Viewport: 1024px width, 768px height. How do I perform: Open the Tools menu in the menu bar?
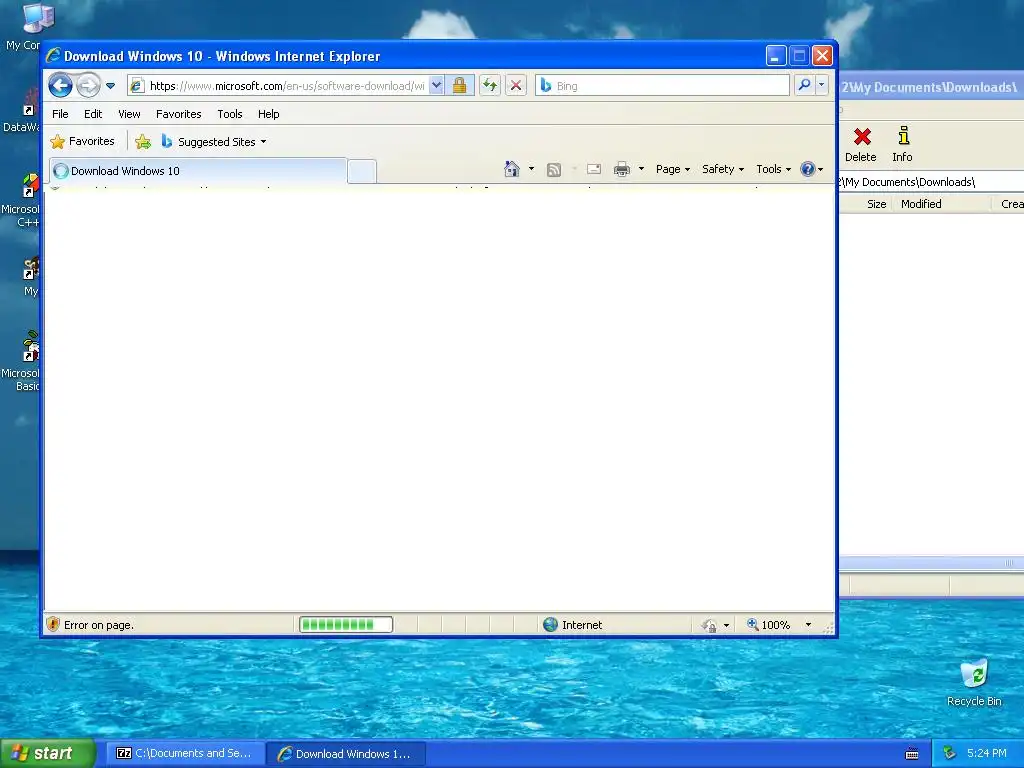230,114
